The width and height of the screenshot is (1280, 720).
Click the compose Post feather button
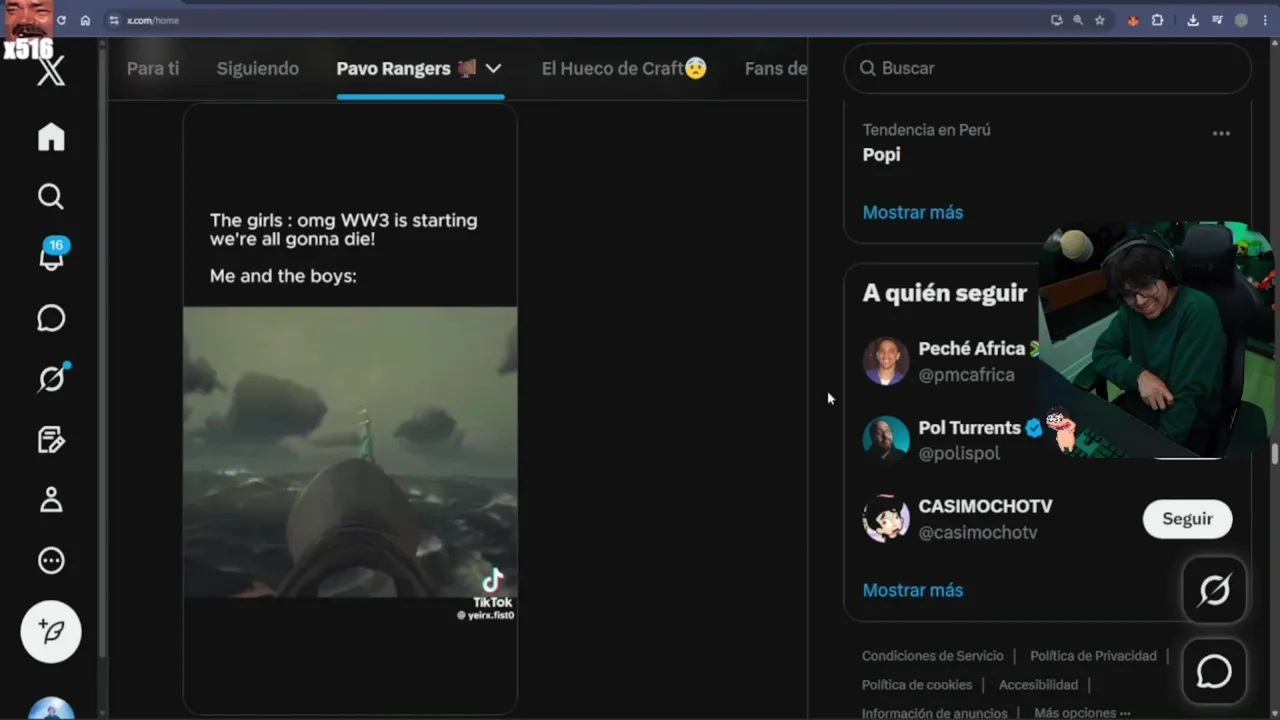coord(51,632)
